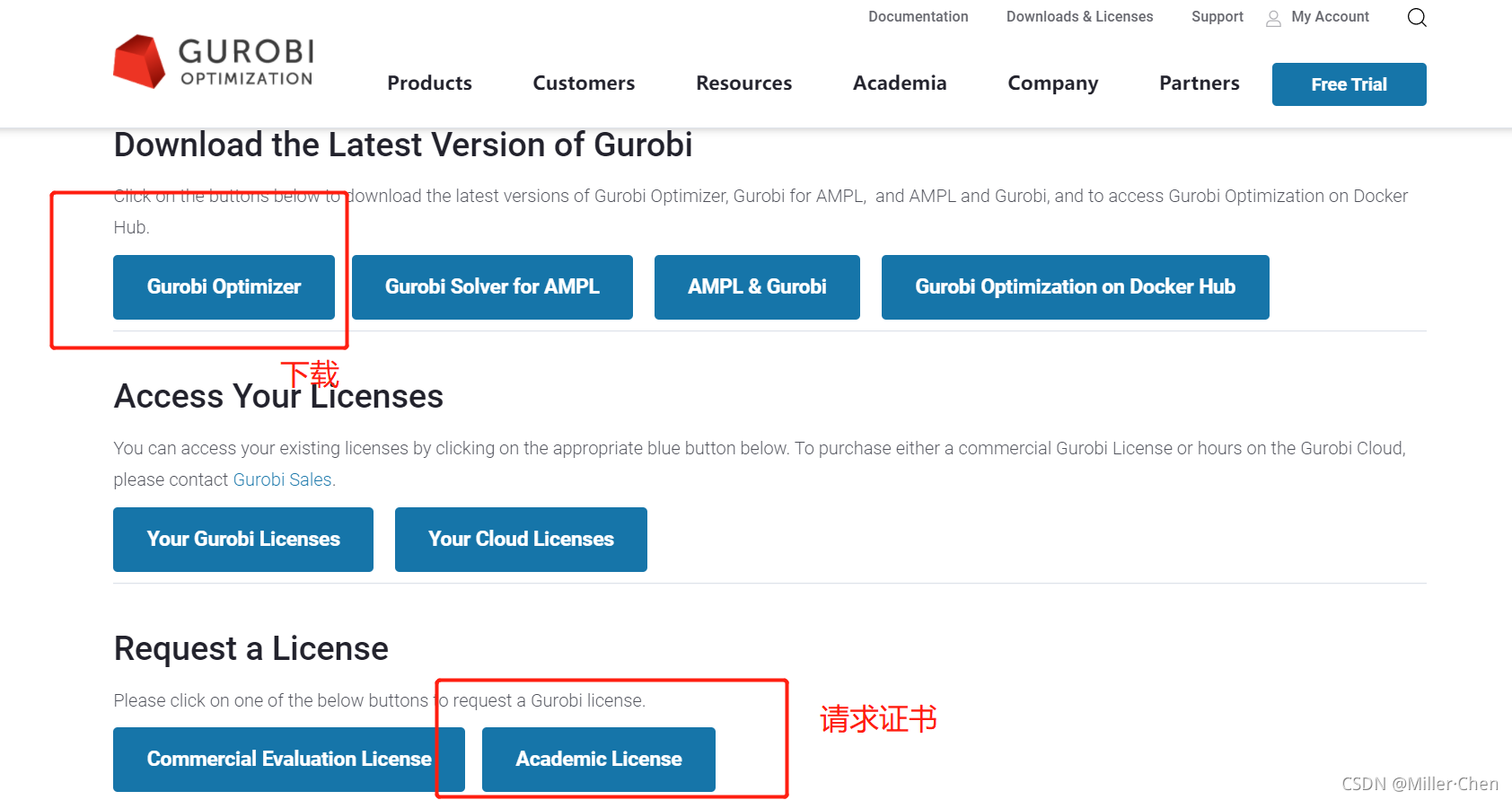Open the Support page
Screen dimensions: 1512x800
tap(1217, 16)
